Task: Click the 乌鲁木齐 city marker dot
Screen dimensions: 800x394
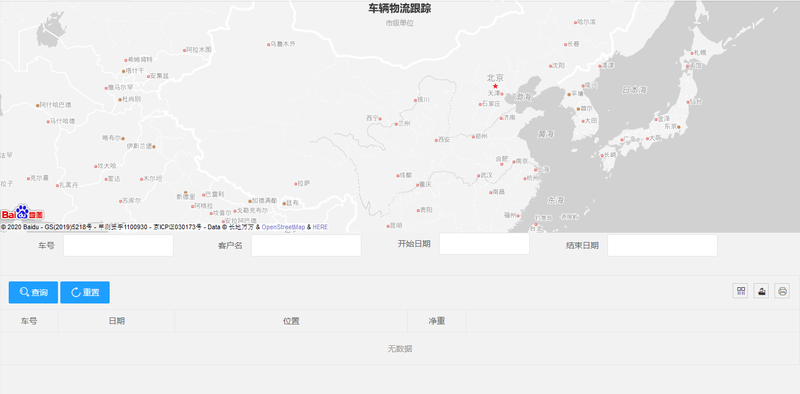Action: [268, 44]
